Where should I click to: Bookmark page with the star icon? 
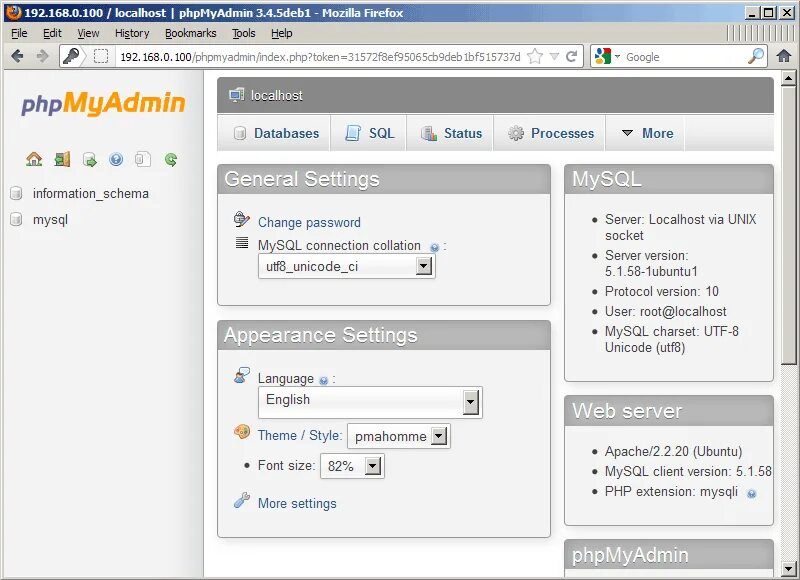click(535, 56)
